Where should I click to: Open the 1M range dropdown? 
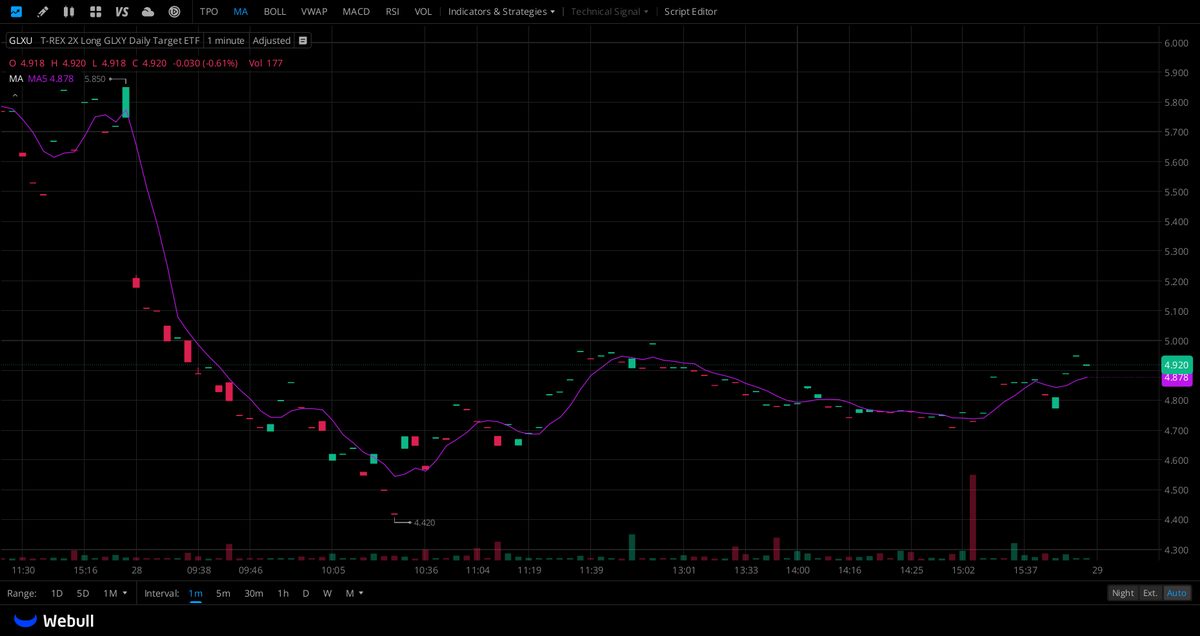[x=115, y=593]
